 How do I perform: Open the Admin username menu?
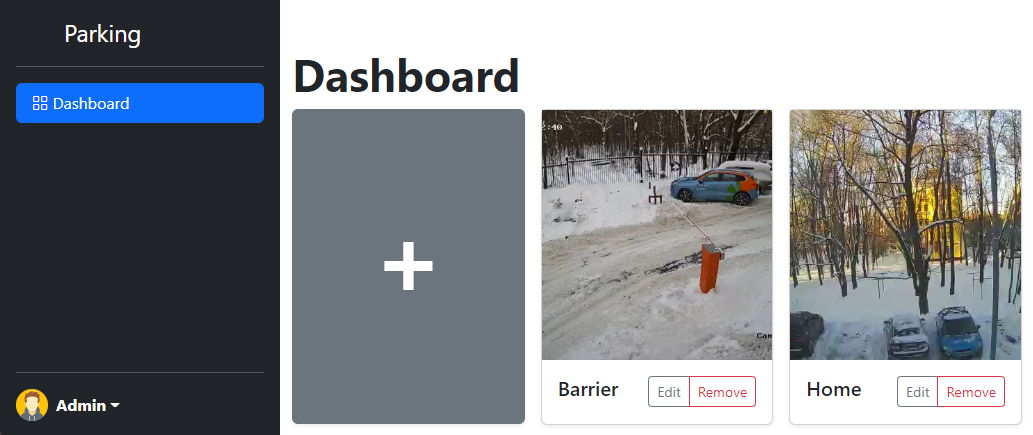pos(81,405)
